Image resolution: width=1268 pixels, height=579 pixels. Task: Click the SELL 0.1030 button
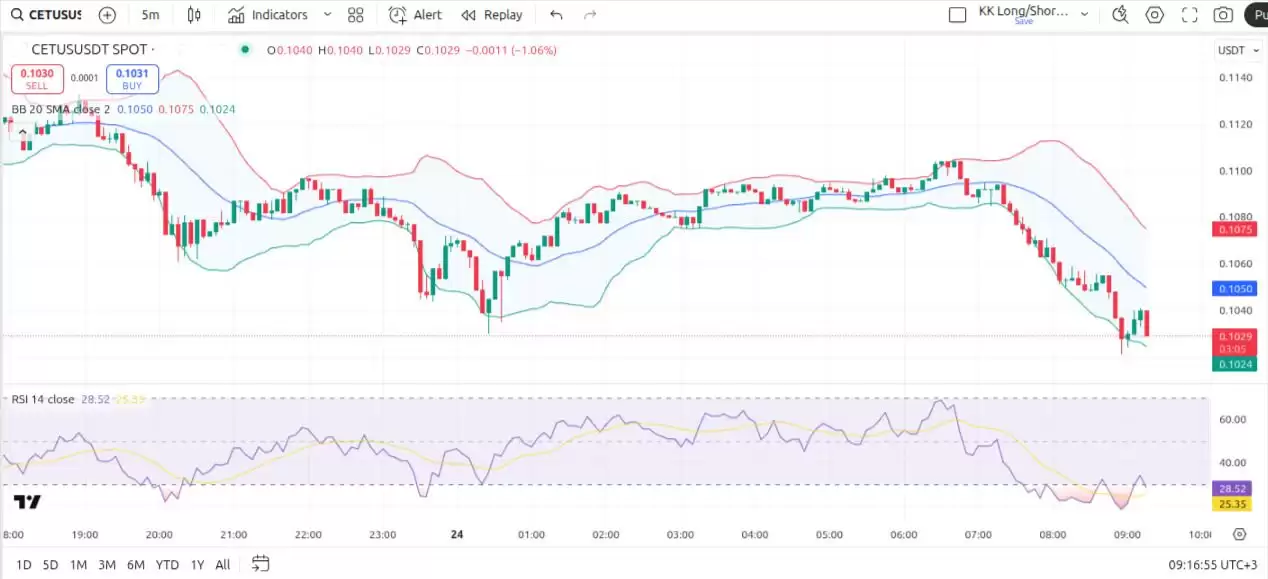point(36,79)
